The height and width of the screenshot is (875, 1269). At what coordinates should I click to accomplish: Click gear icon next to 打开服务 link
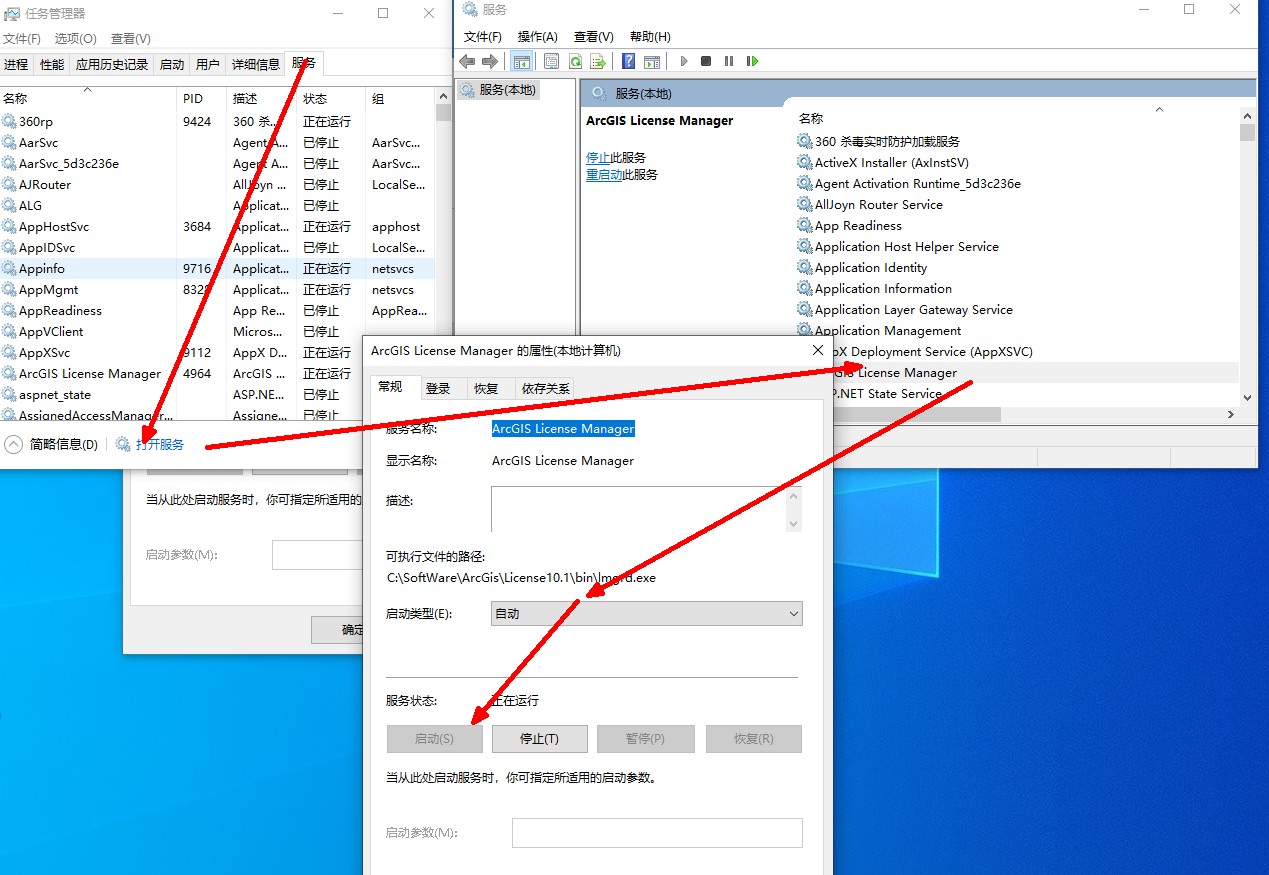[123, 444]
